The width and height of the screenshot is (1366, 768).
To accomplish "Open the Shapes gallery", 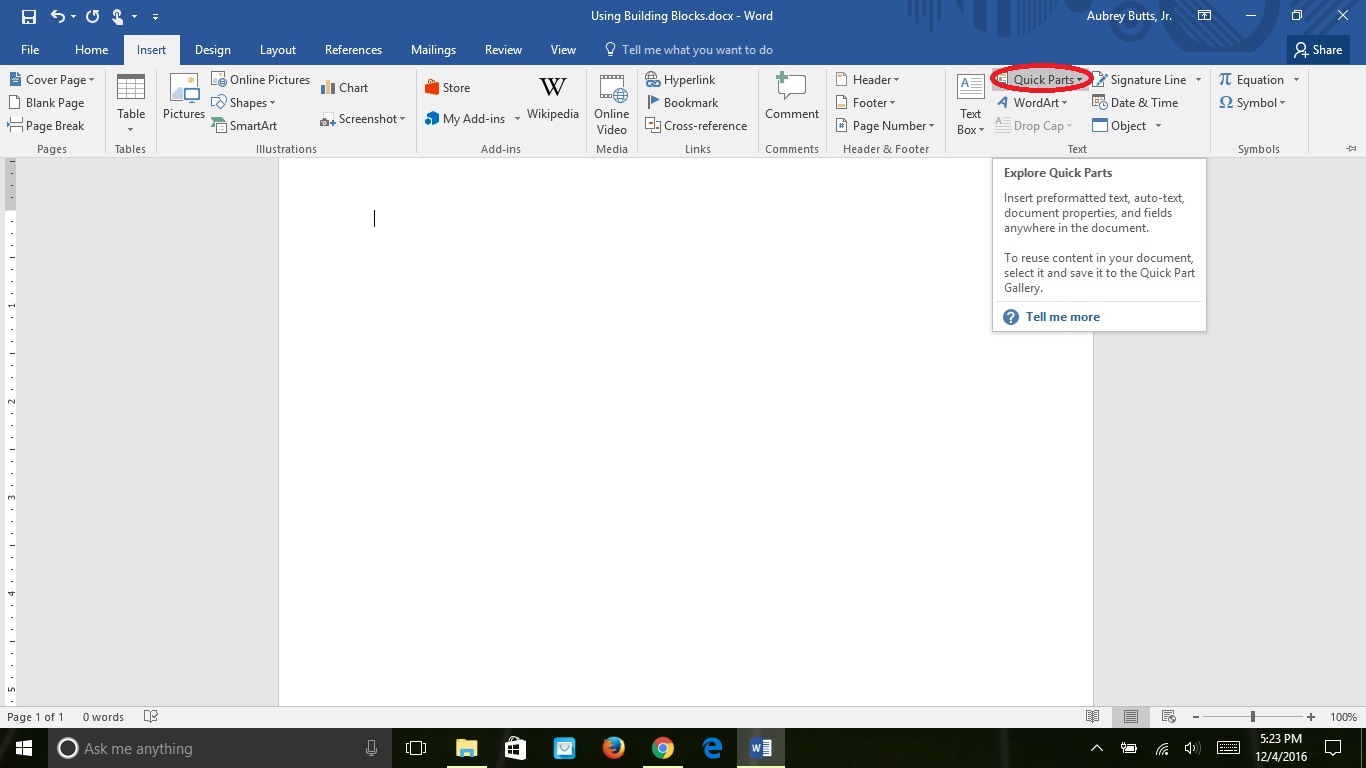I will 245,103.
